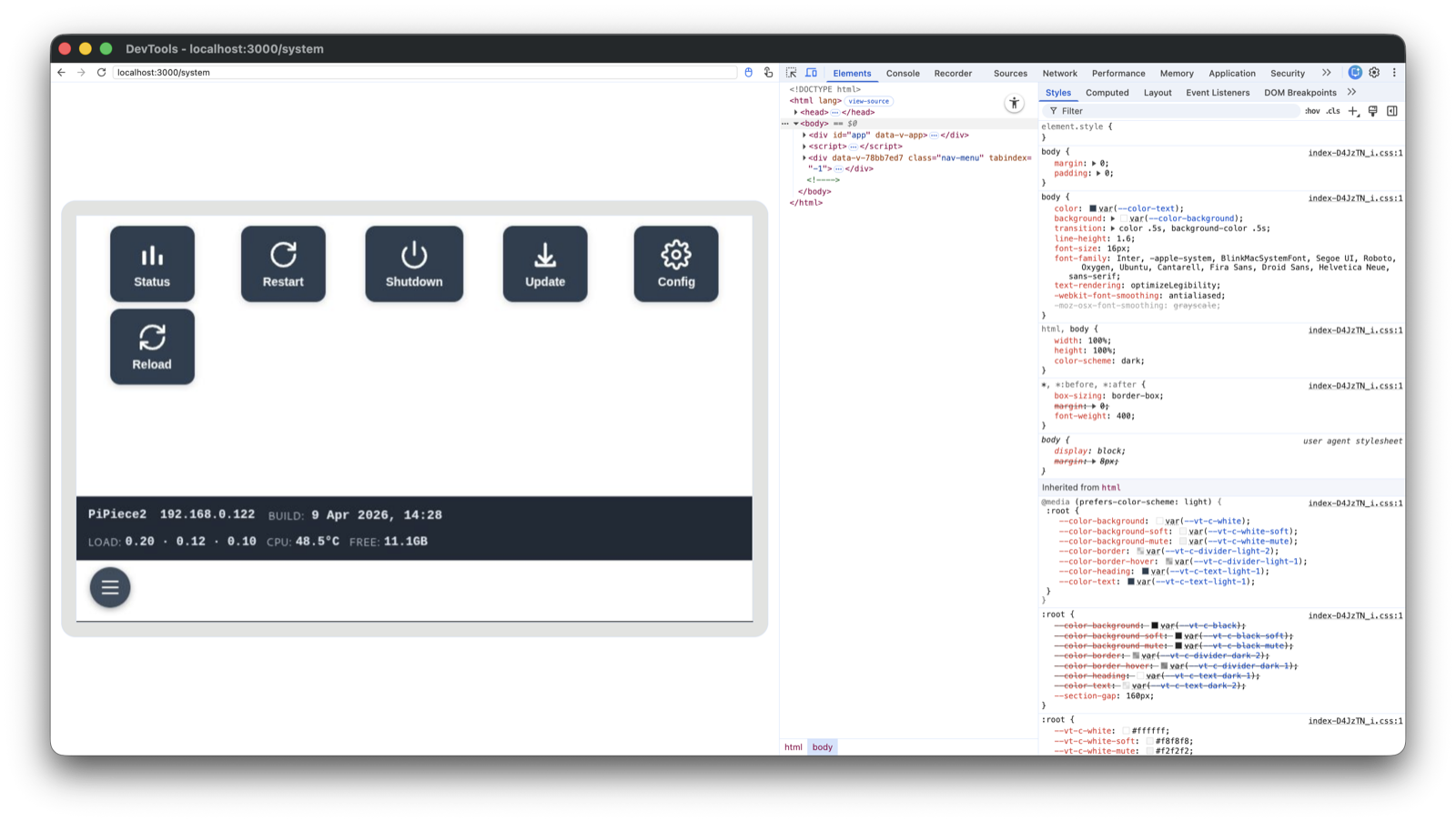Open index-D4JzTN_i.css source link
The height and width of the screenshot is (822, 1456).
click(x=1358, y=152)
